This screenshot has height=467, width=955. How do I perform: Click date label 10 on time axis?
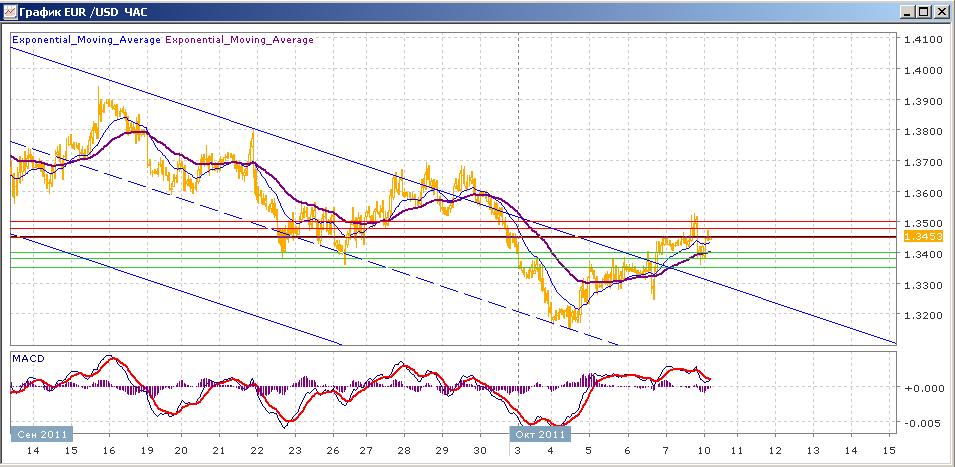point(703,451)
